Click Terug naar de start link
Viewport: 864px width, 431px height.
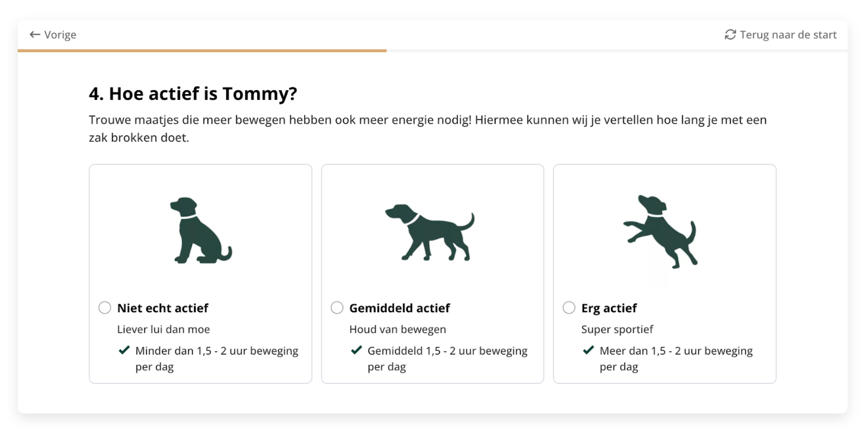tap(780, 35)
